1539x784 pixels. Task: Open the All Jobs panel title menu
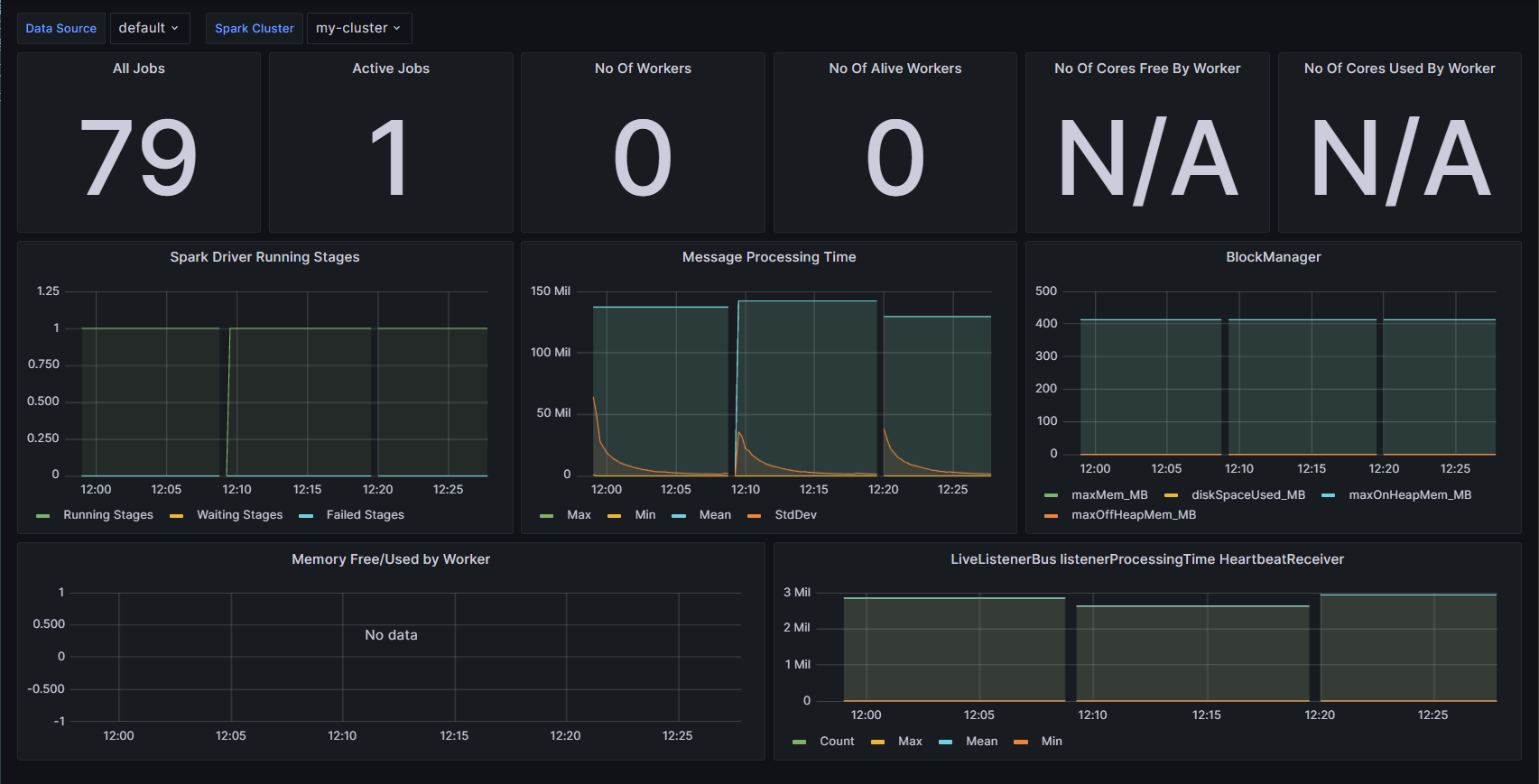(139, 69)
